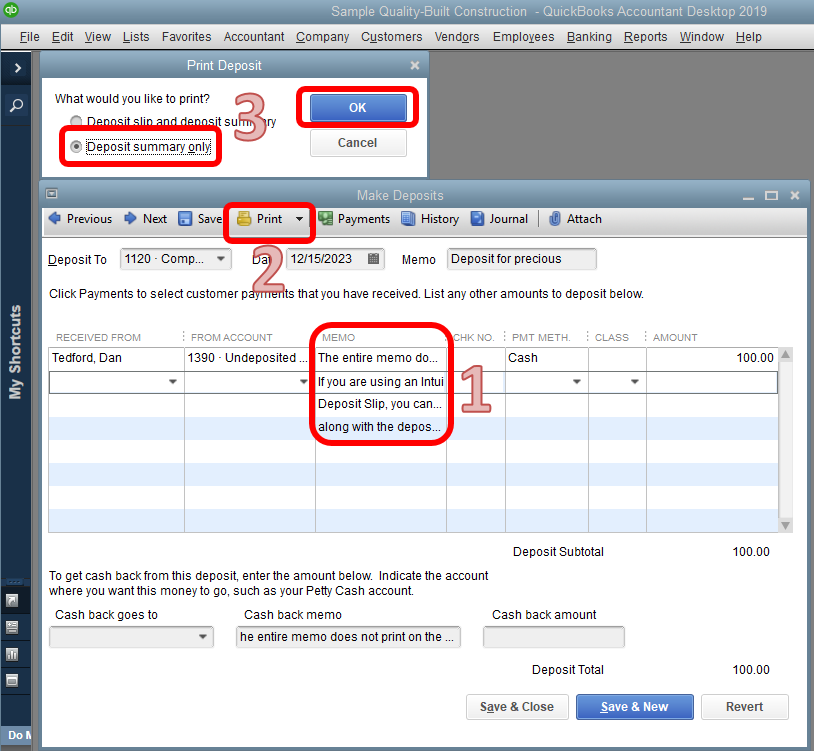Select Deposit slip and deposit summary option

point(76,121)
